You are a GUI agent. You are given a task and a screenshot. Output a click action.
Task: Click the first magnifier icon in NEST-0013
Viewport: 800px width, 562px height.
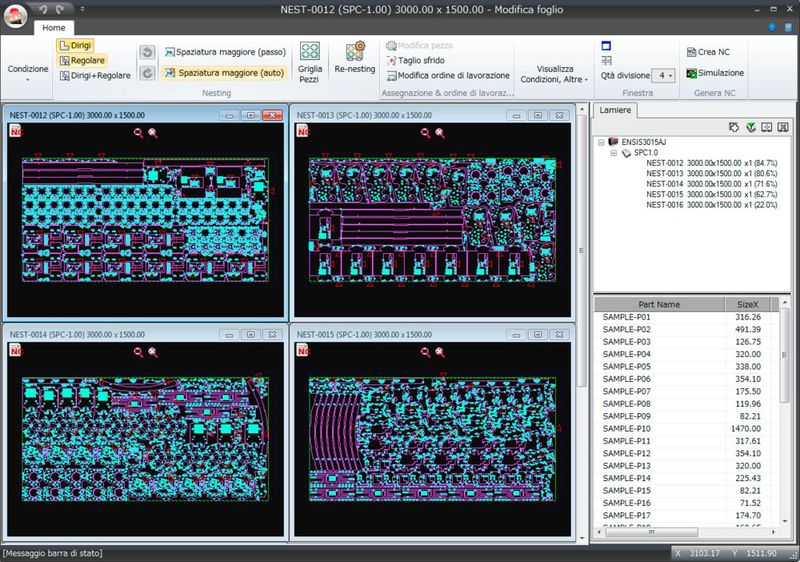coord(426,131)
